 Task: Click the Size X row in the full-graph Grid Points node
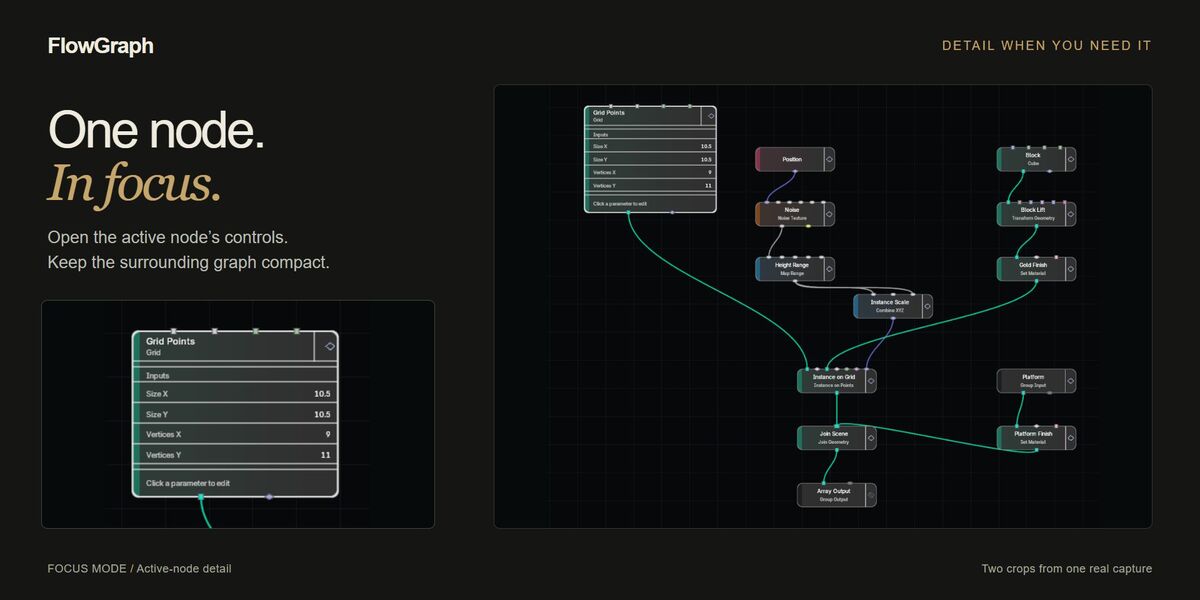tap(650, 146)
